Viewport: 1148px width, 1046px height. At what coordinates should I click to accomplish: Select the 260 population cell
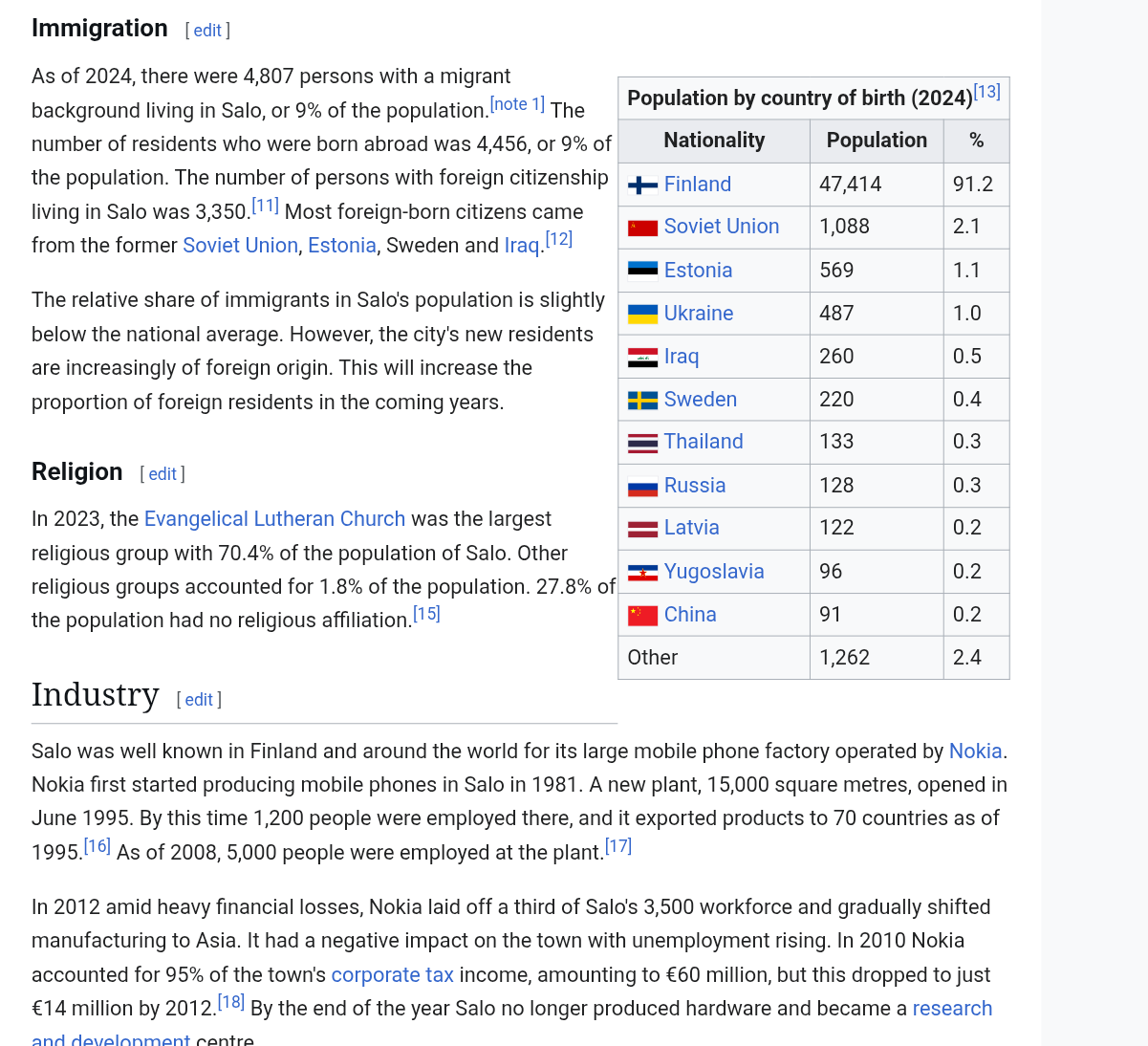(877, 357)
